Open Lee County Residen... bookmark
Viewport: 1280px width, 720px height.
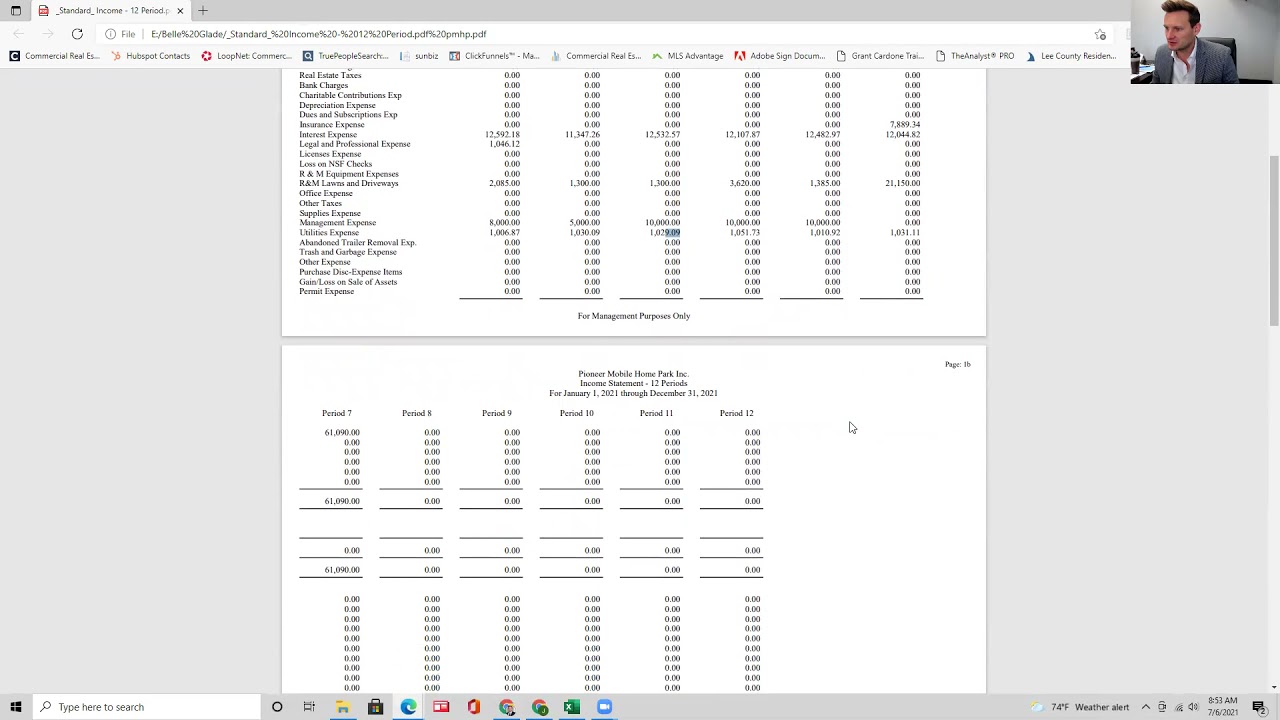[x=1070, y=56]
